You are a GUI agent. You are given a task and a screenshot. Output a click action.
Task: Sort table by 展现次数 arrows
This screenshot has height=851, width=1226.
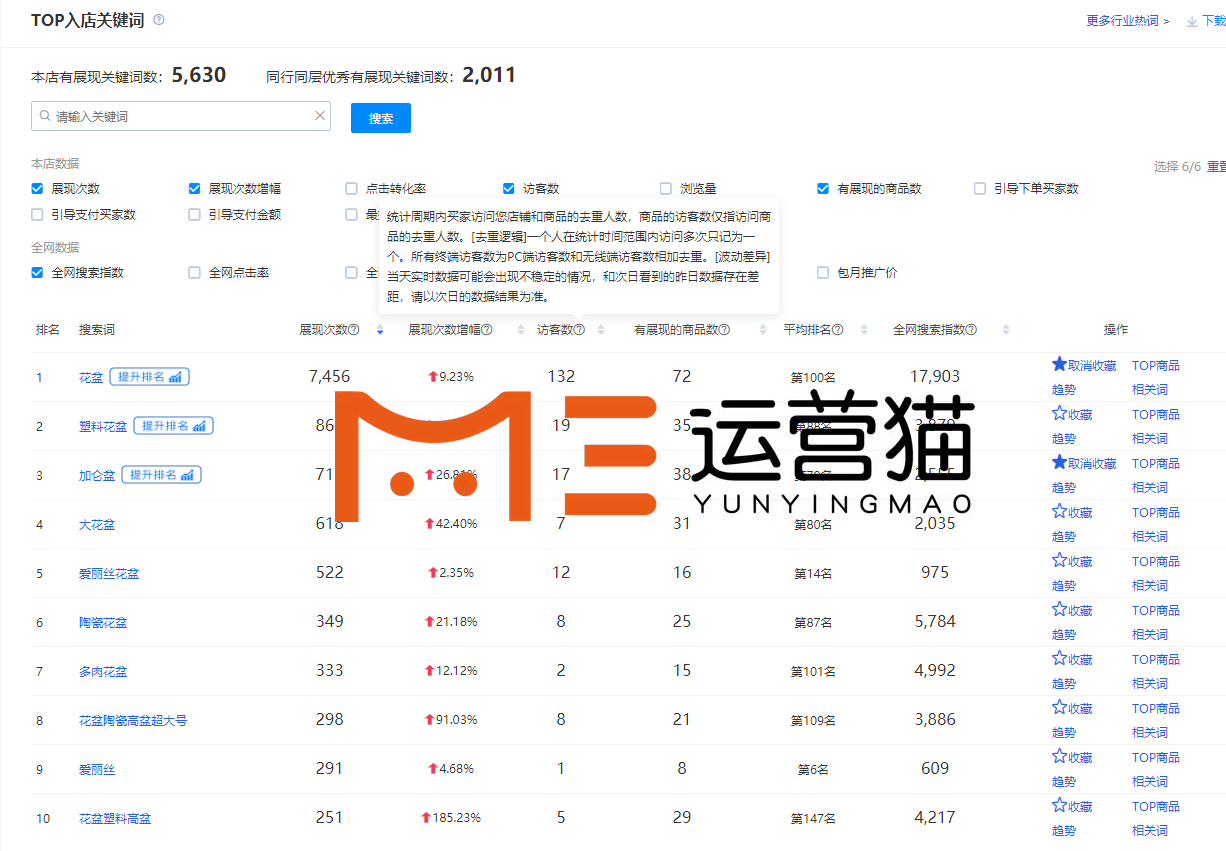[x=380, y=330]
